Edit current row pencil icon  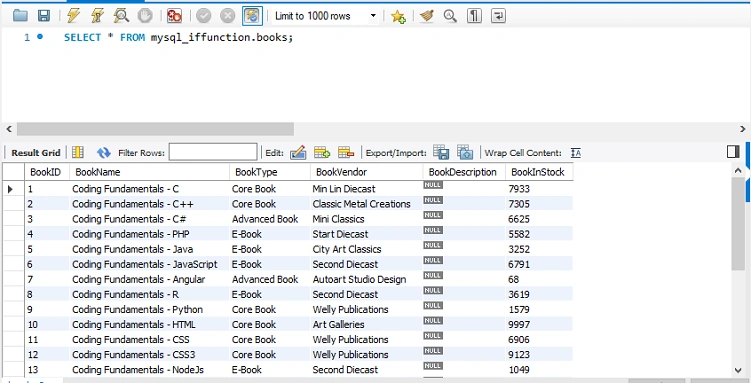pyautogui.click(x=298, y=152)
